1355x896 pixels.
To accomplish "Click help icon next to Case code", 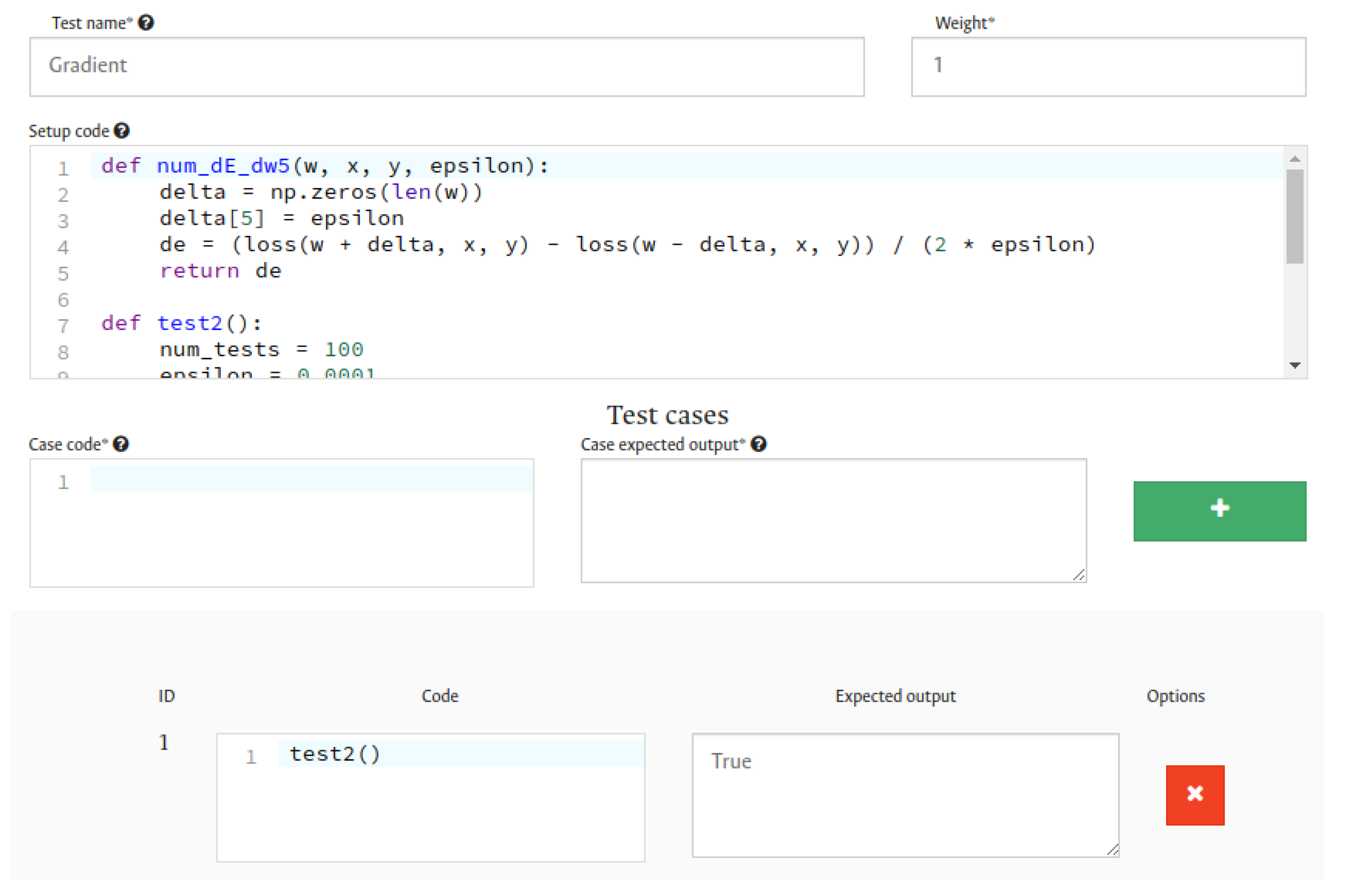I will pos(121,444).
